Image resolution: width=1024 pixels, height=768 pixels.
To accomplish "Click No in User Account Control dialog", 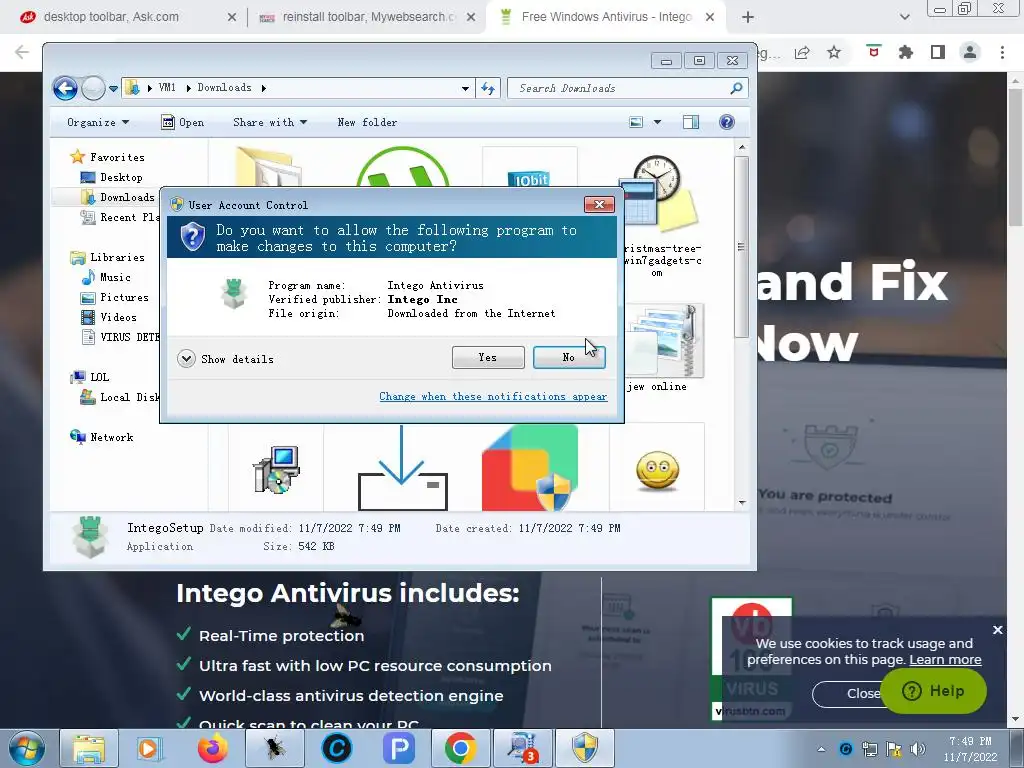I will tap(569, 357).
